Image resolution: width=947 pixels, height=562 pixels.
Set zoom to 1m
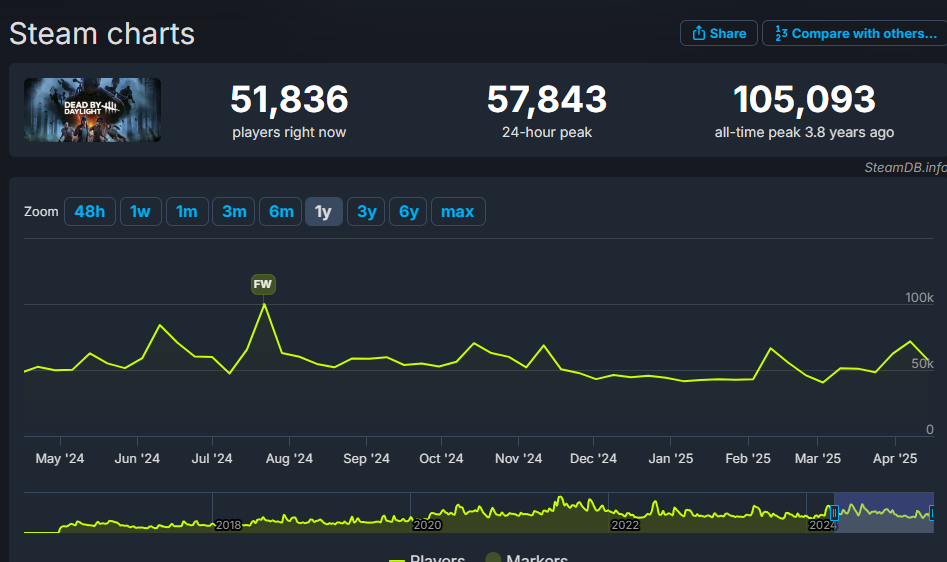point(187,211)
